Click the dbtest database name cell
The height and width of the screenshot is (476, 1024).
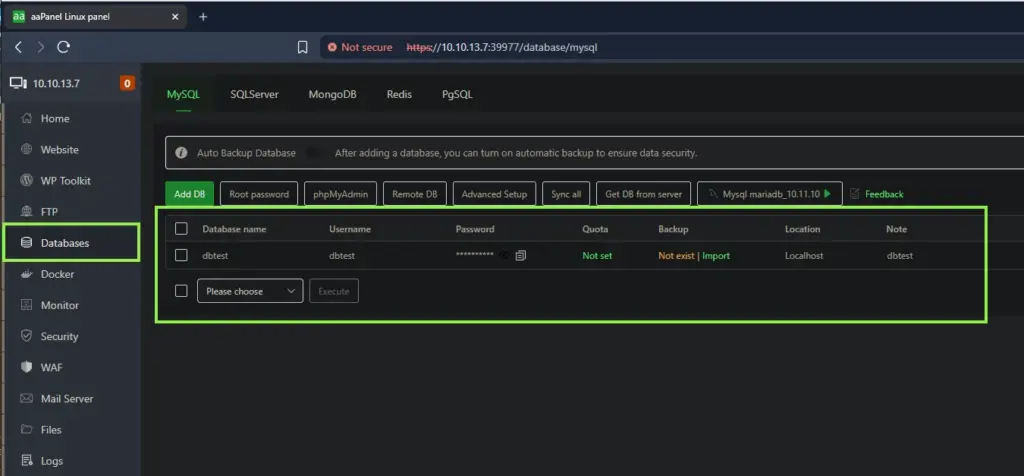point(215,256)
